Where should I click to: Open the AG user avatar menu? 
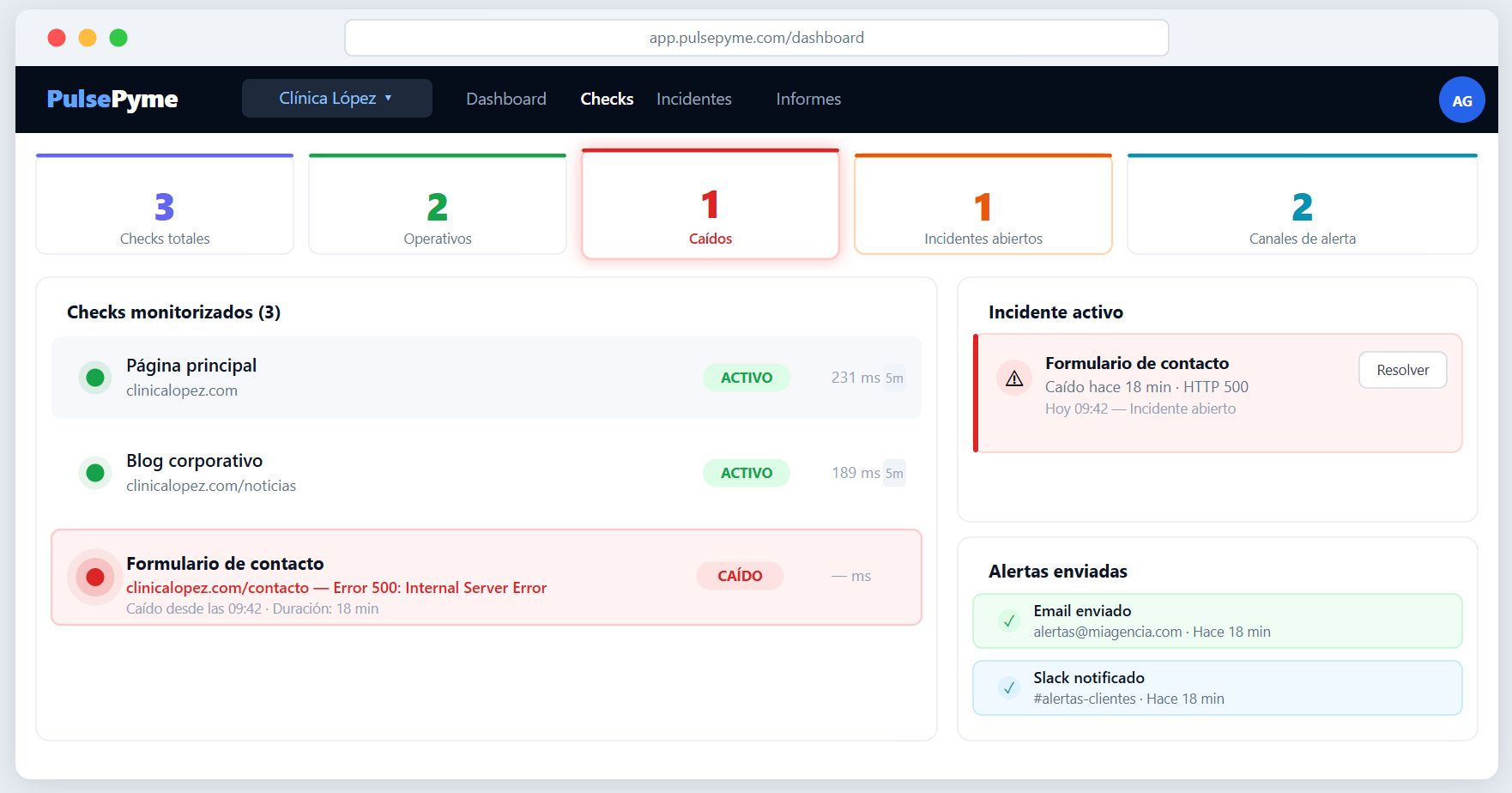tap(1461, 100)
